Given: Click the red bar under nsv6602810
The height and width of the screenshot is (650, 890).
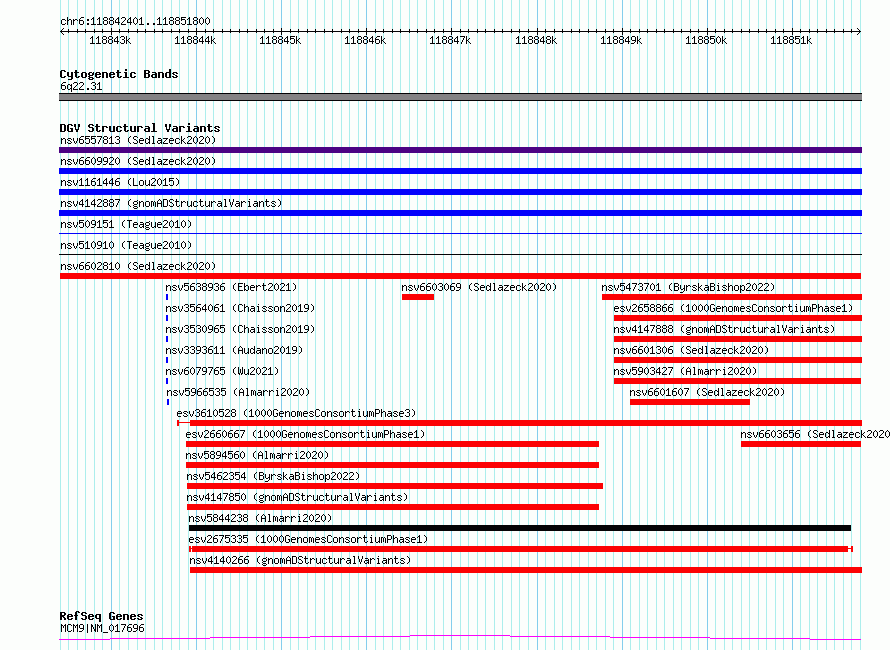Looking at the screenshot, I should point(460,276).
